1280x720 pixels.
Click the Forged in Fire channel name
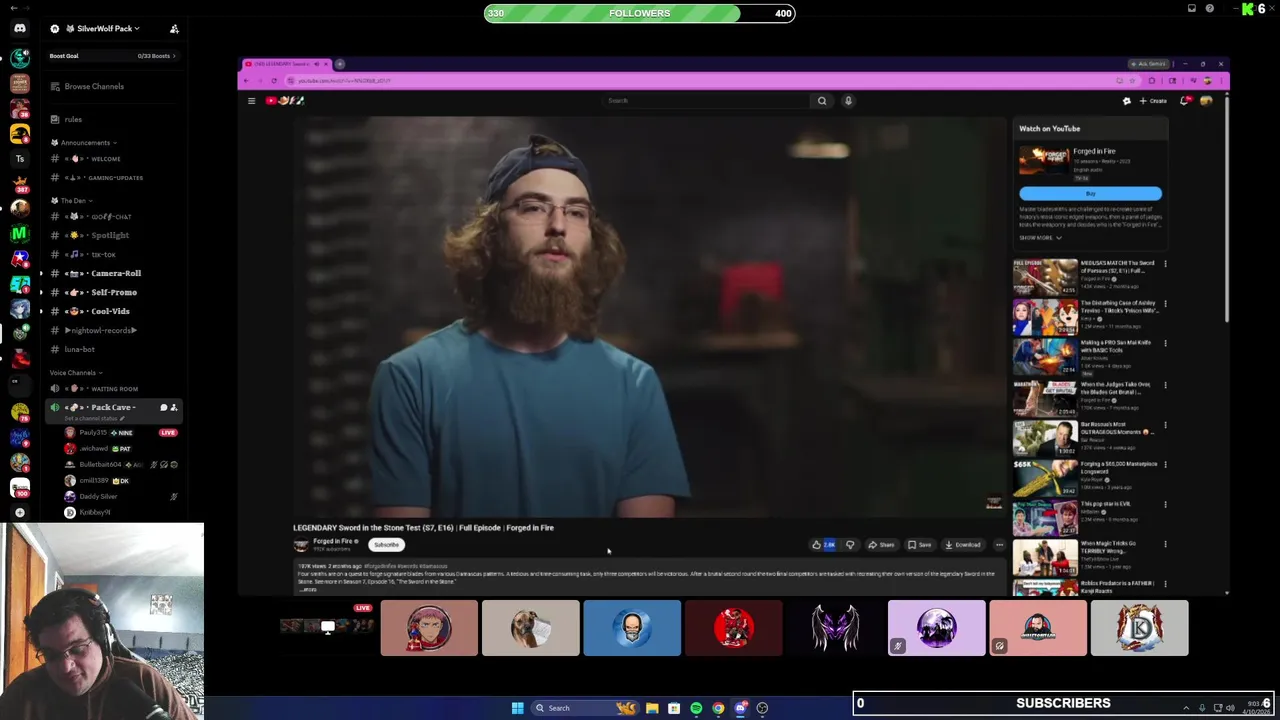[x=333, y=541]
